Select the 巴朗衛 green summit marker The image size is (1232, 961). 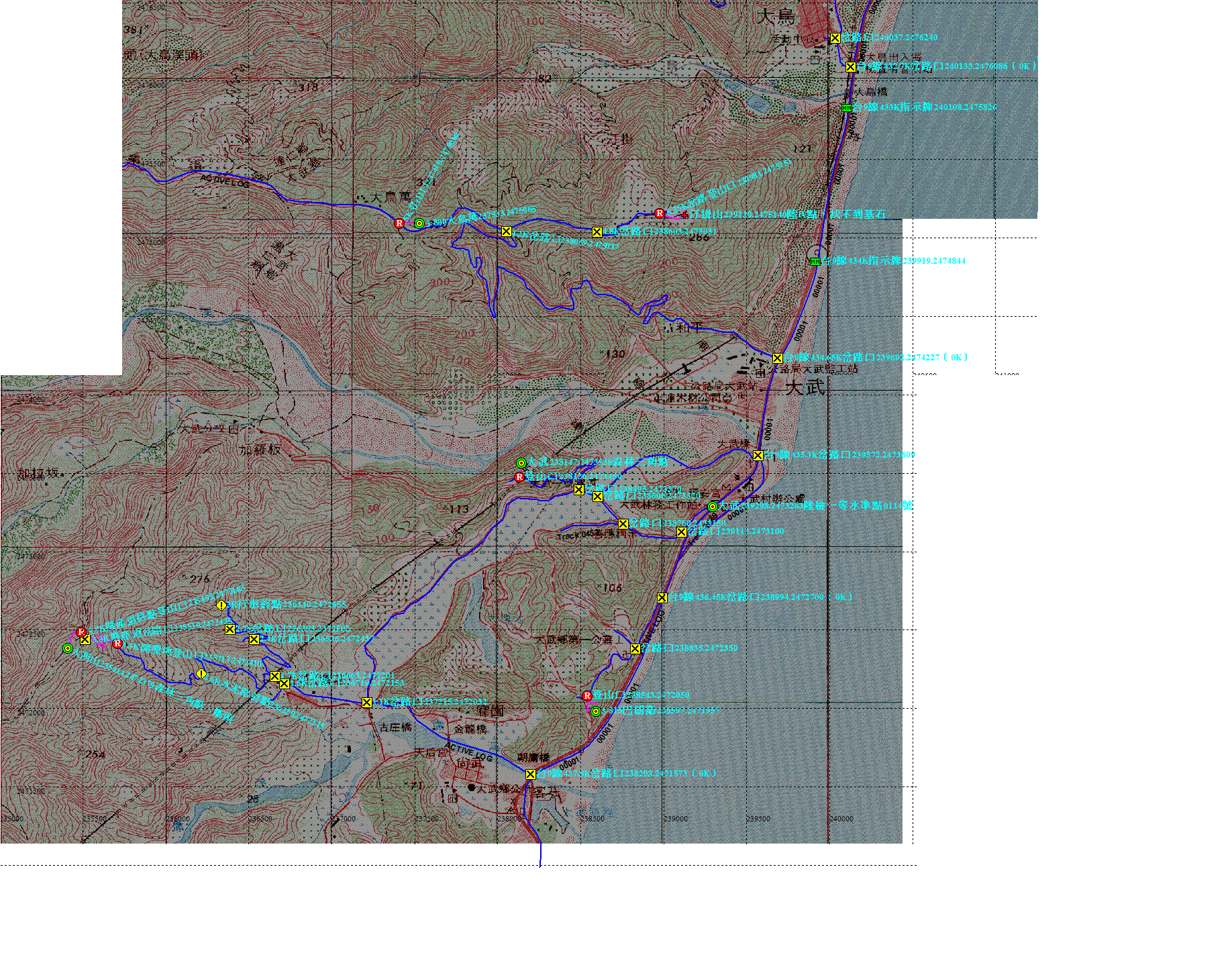(x=595, y=711)
